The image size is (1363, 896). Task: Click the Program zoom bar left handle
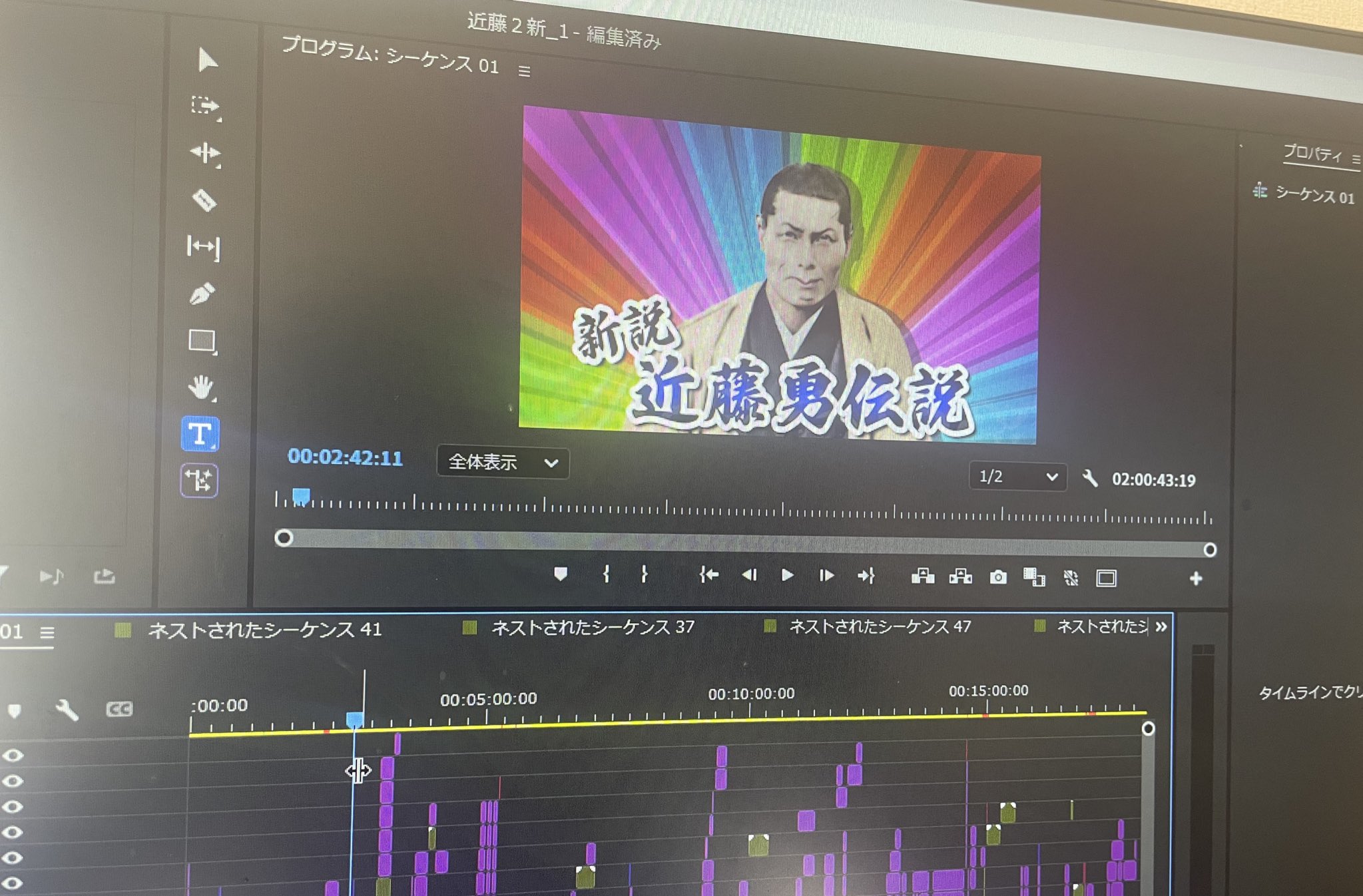pos(284,538)
